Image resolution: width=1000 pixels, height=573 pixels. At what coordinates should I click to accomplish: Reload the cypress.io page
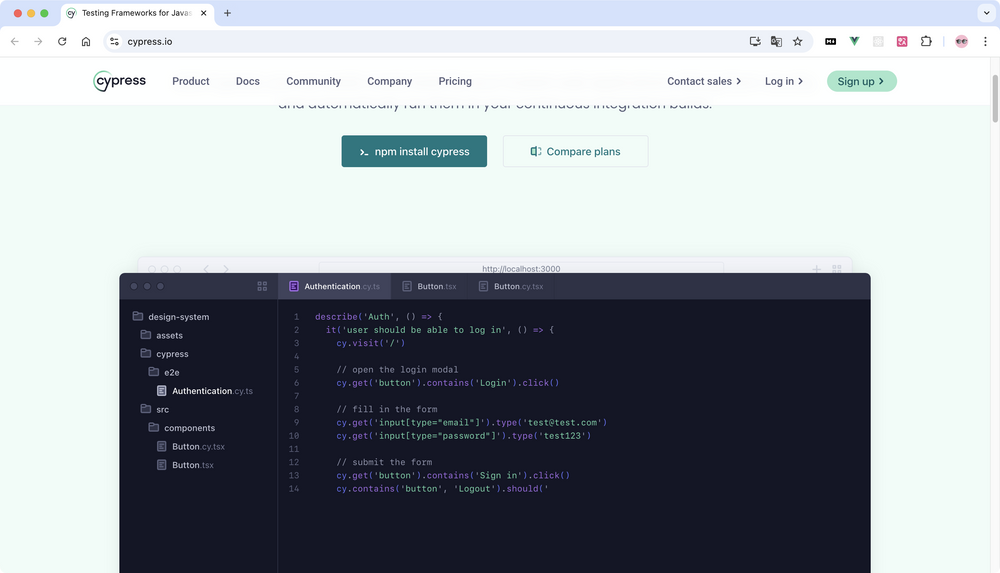tap(62, 41)
